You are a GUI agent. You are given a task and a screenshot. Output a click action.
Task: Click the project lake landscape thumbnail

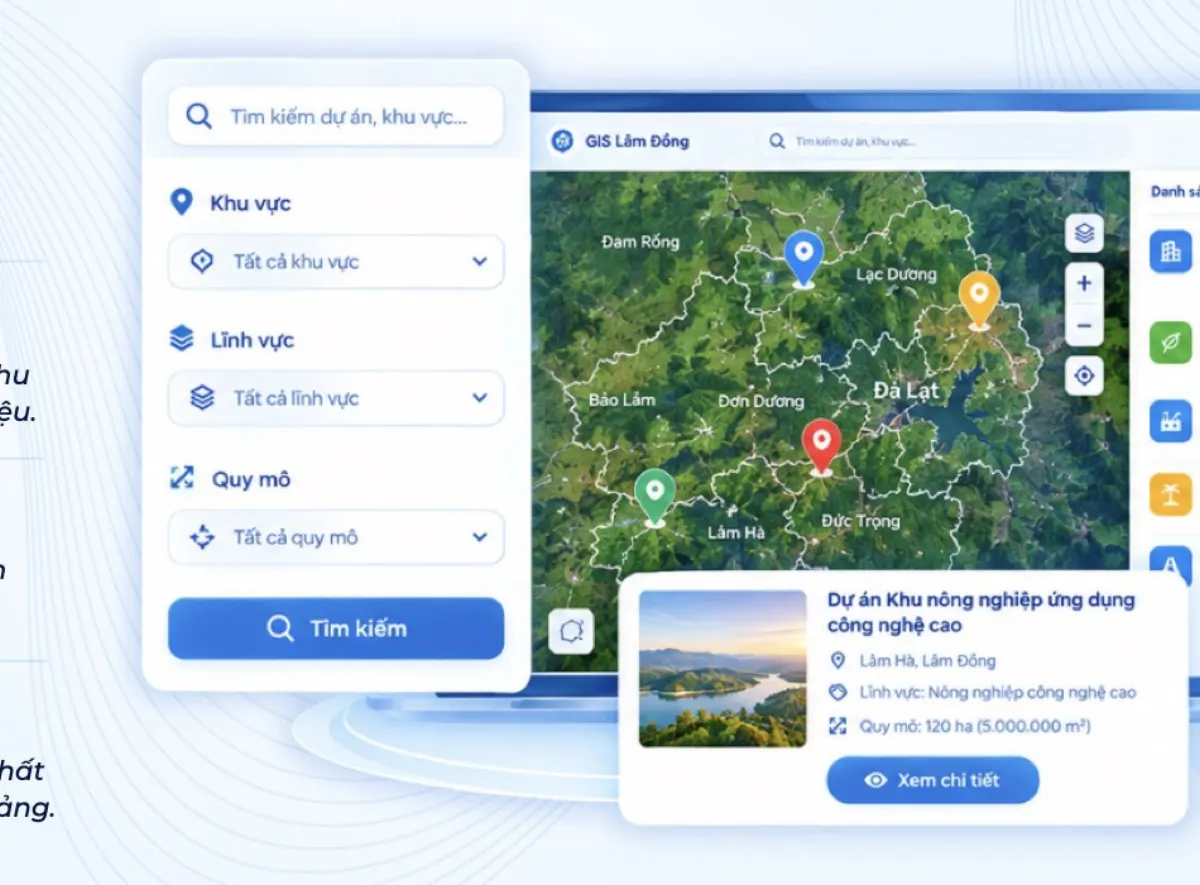(722, 668)
